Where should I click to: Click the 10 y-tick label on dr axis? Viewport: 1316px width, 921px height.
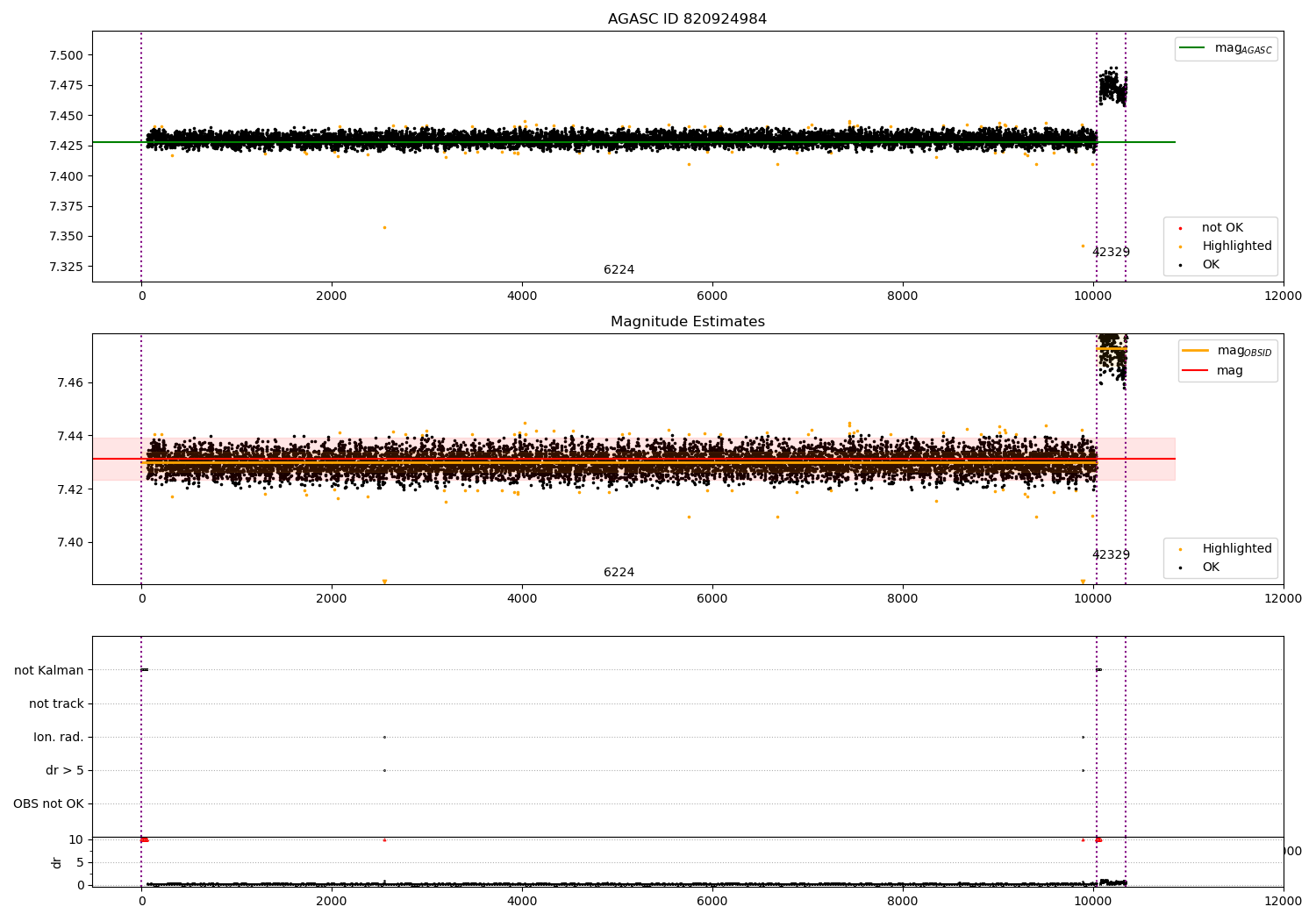click(x=75, y=839)
